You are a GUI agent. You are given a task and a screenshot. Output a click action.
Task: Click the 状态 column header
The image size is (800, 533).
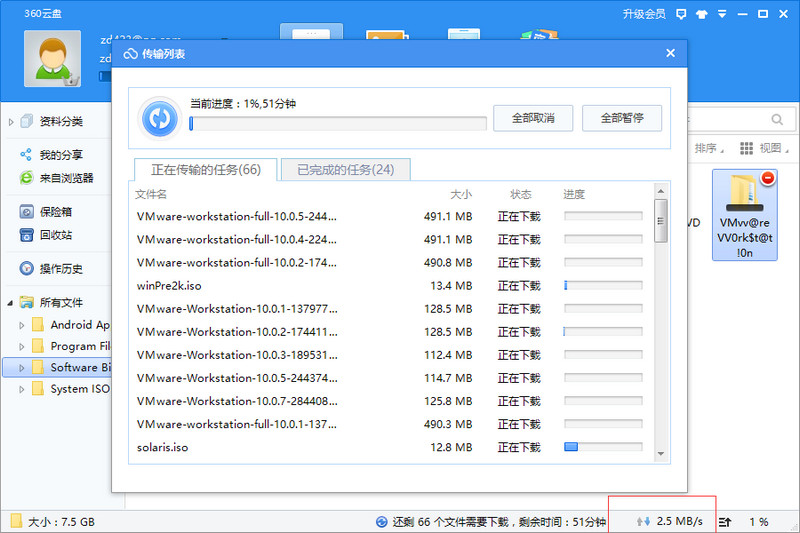click(520, 194)
